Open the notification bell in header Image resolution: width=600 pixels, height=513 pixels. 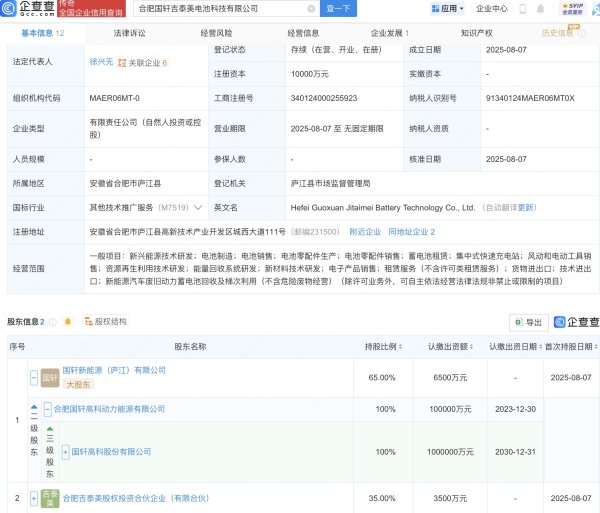click(x=540, y=8)
